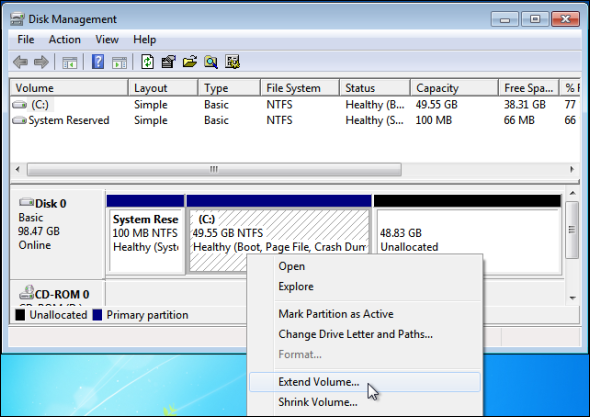
Task: Open the Action menu
Action: coord(65,40)
